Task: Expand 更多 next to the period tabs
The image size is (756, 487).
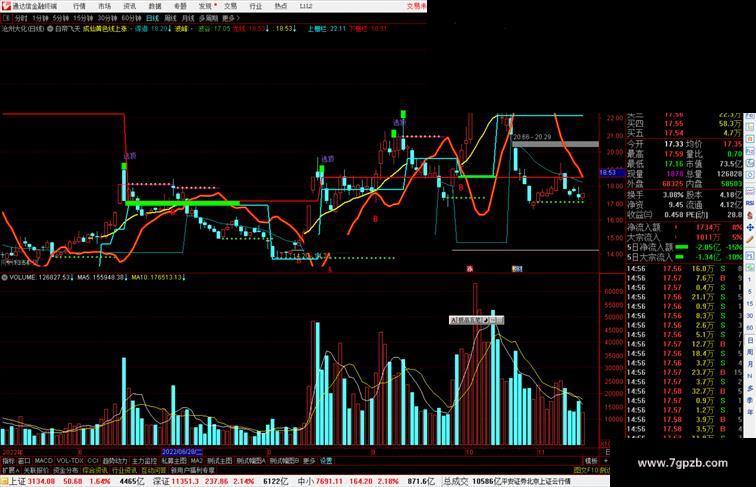Action: point(230,18)
